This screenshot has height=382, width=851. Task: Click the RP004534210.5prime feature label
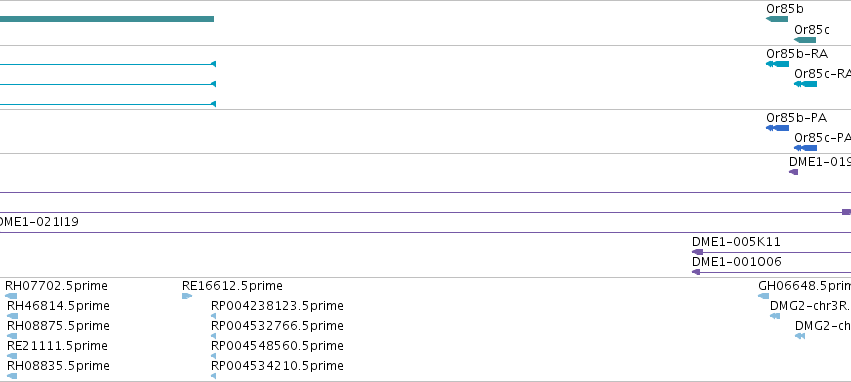(x=277, y=365)
